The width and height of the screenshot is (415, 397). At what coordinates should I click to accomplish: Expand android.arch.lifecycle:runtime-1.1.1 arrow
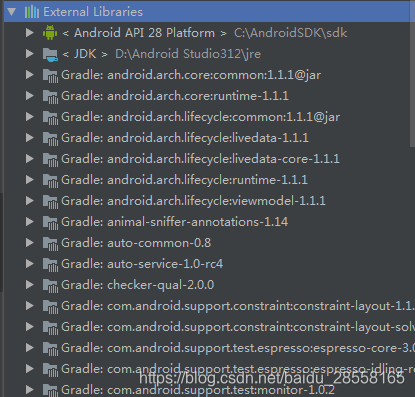(x=30, y=180)
